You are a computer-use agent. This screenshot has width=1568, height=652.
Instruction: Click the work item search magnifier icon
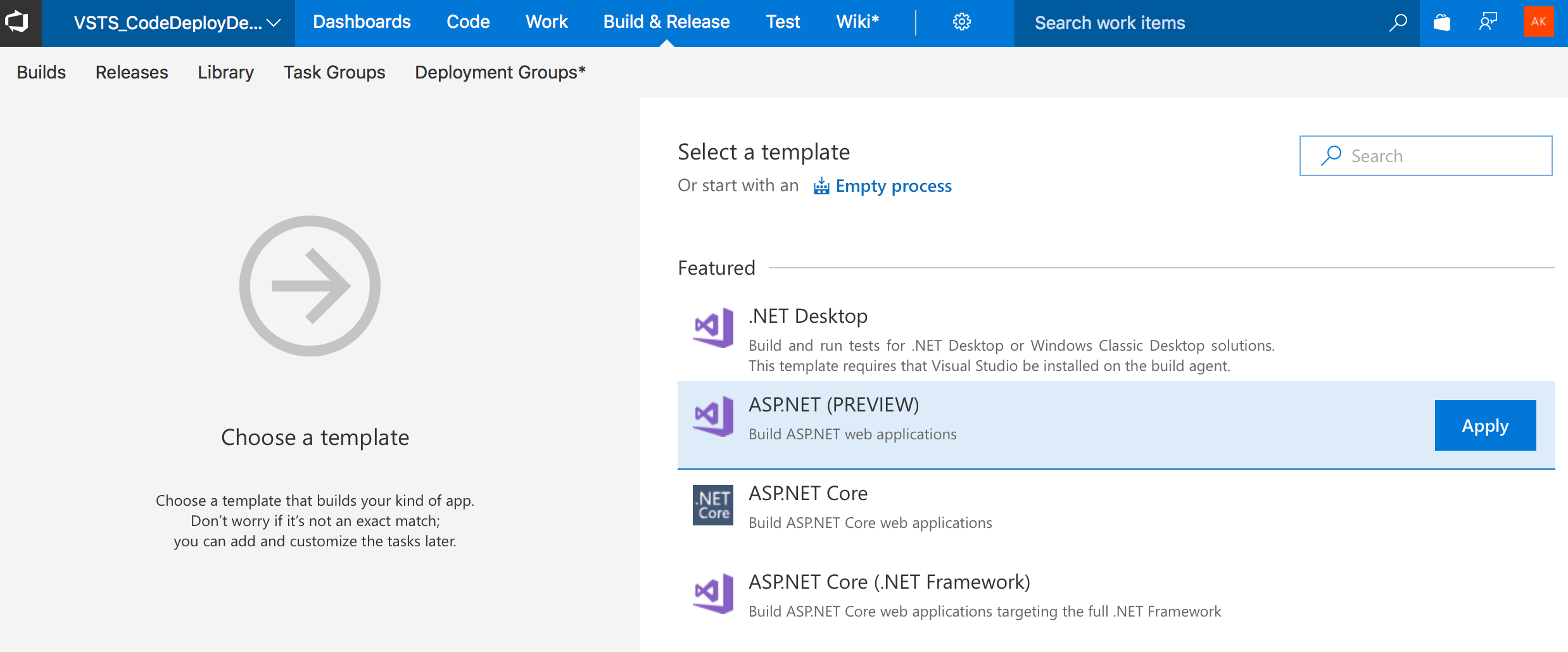1398,23
